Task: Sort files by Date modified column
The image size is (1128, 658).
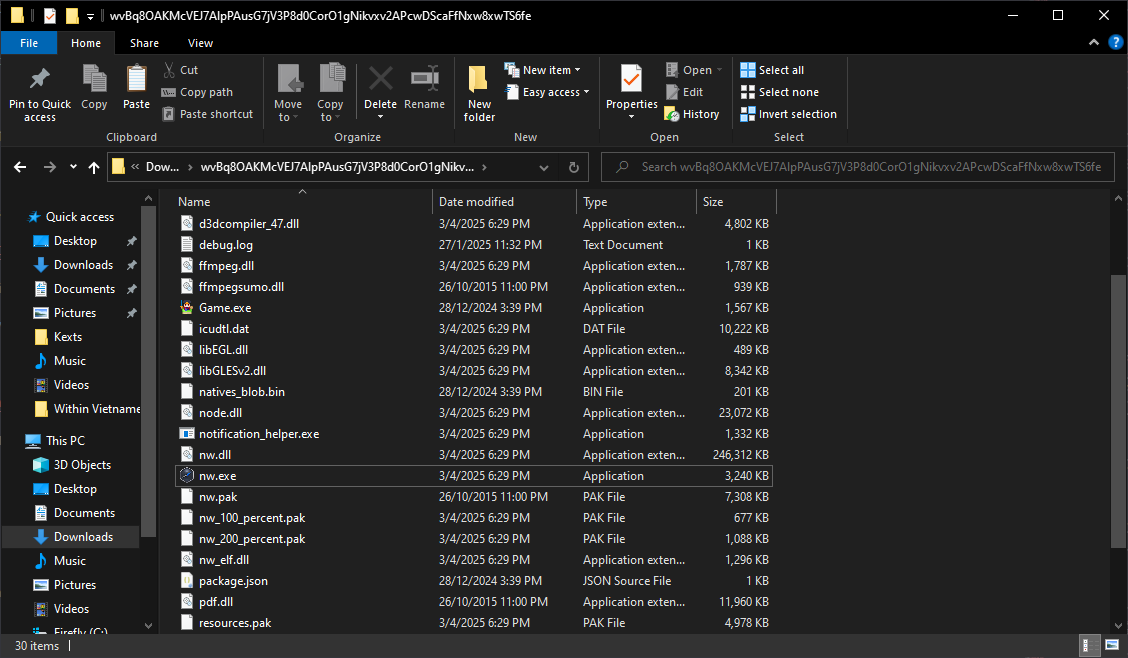Action: point(476,202)
